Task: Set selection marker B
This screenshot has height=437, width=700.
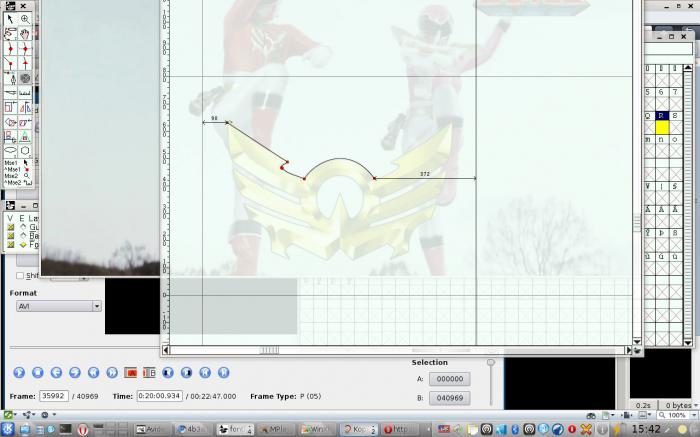Action: (x=149, y=372)
